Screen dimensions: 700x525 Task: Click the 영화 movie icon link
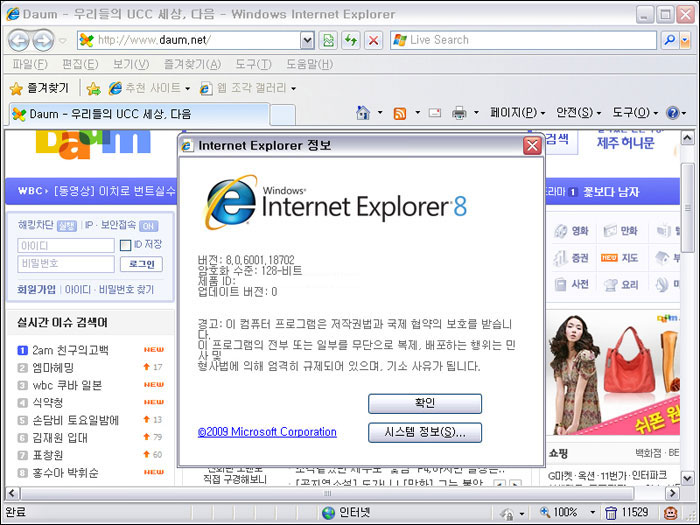pyautogui.click(x=571, y=231)
